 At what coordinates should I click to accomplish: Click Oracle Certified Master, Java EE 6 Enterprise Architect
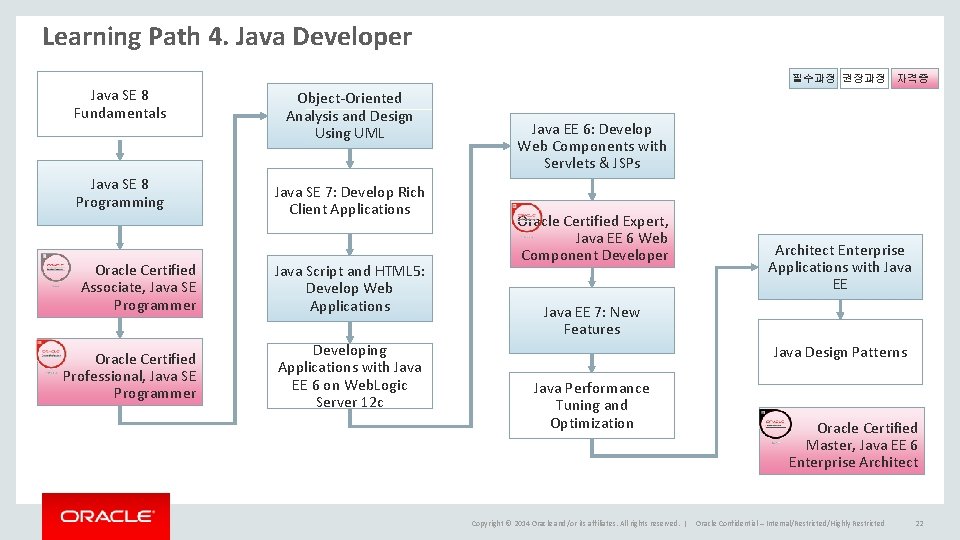[842, 441]
